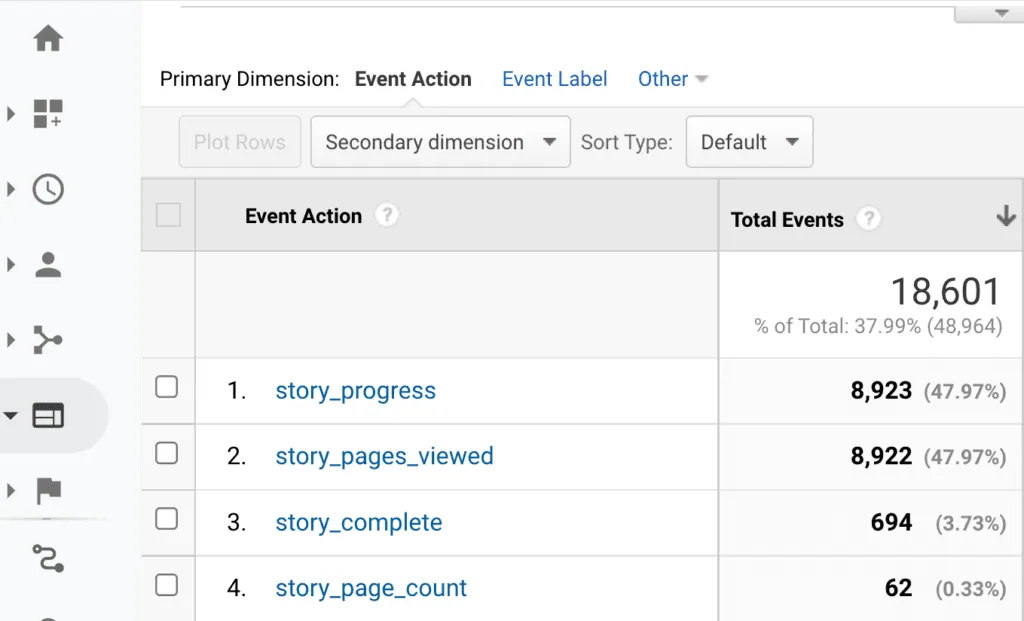Image resolution: width=1024 pixels, height=621 pixels.
Task: Select the 694 events value
Action: pyautogui.click(x=891, y=522)
